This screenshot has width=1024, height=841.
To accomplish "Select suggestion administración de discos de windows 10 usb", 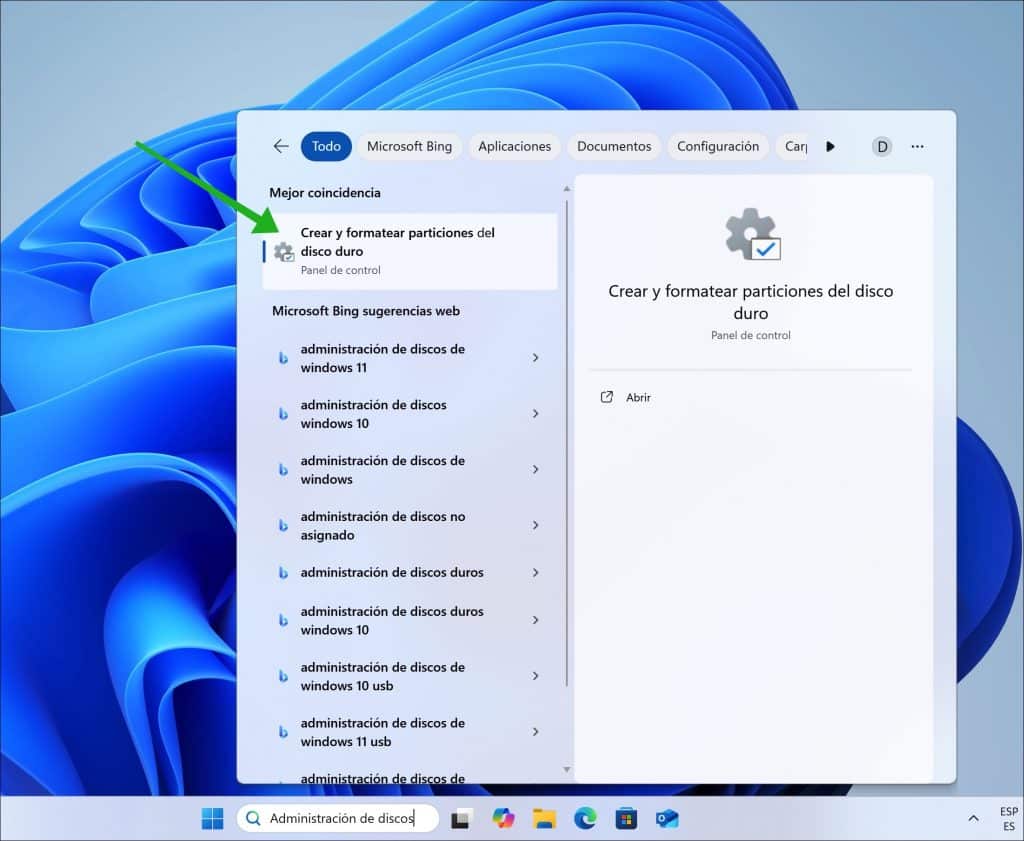I will click(410, 676).
